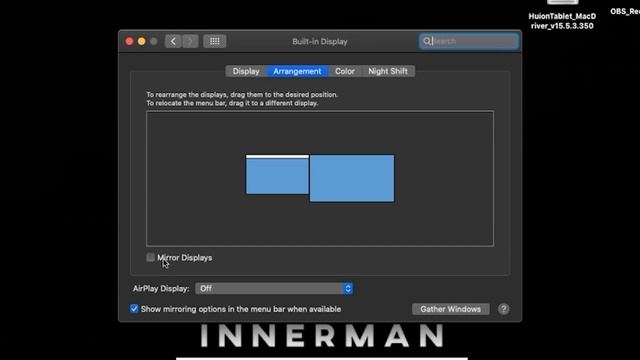
Task: Open the Color tab
Action: 345,71
